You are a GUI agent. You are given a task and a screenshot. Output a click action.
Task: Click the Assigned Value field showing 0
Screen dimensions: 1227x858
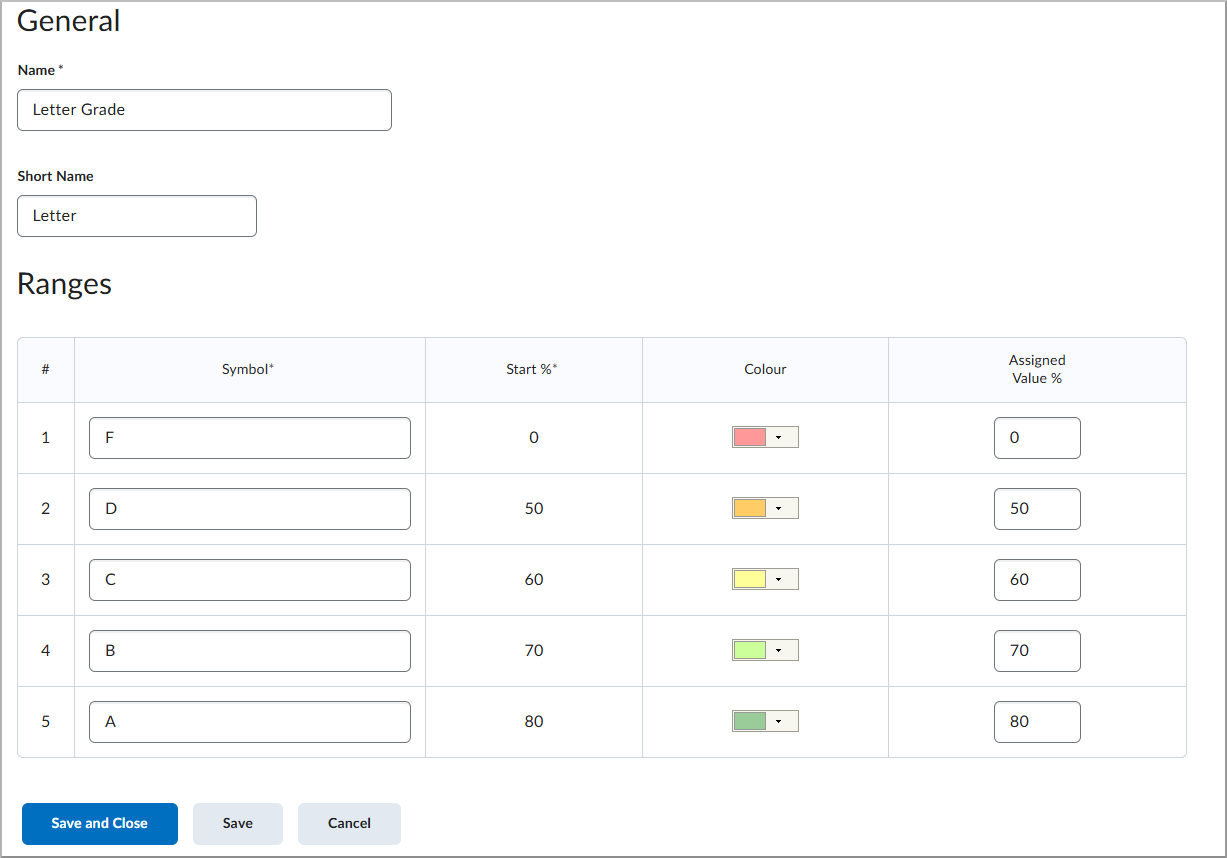[x=1037, y=438]
